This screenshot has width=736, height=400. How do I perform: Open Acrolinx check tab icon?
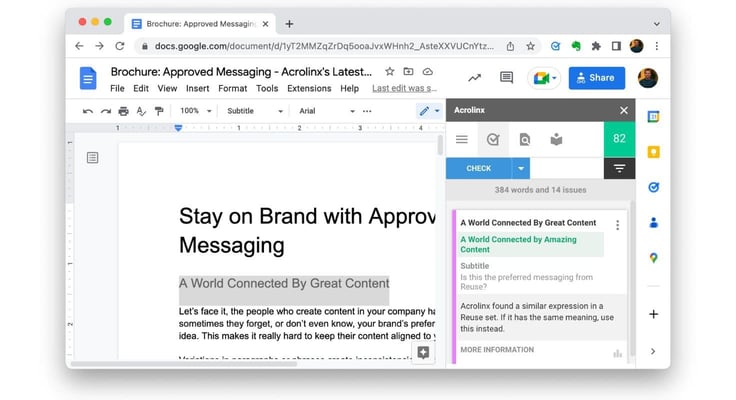[x=493, y=139]
